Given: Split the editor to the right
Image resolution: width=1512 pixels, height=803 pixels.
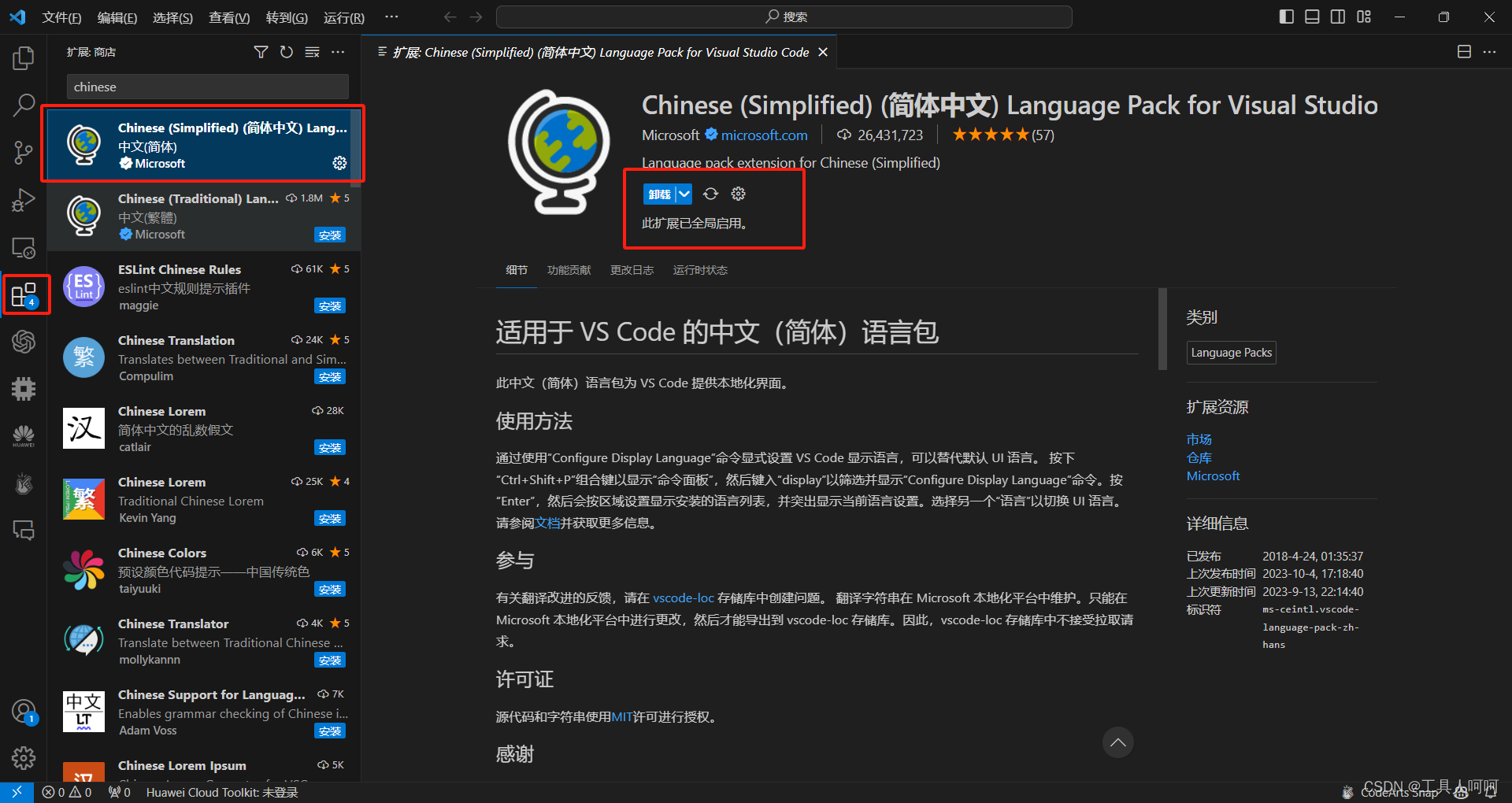Looking at the screenshot, I should click(1464, 52).
